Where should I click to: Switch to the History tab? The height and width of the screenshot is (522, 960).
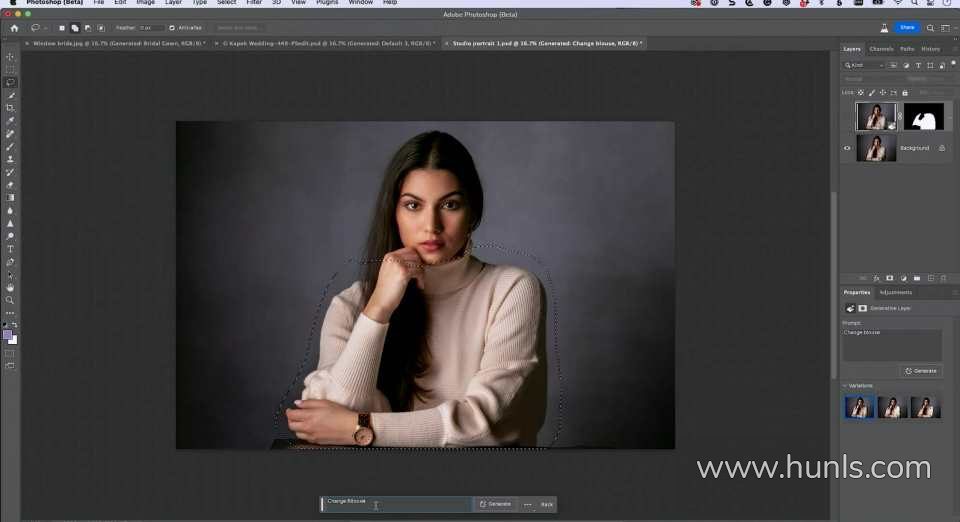[930, 49]
